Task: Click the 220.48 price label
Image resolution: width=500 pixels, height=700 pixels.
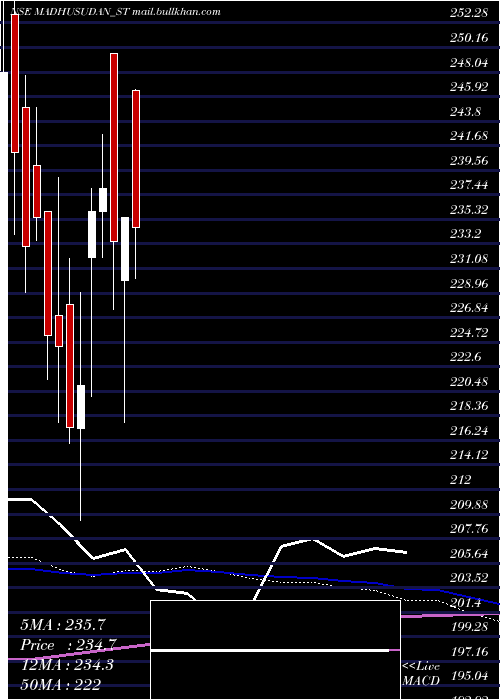Action: (x=469, y=382)
